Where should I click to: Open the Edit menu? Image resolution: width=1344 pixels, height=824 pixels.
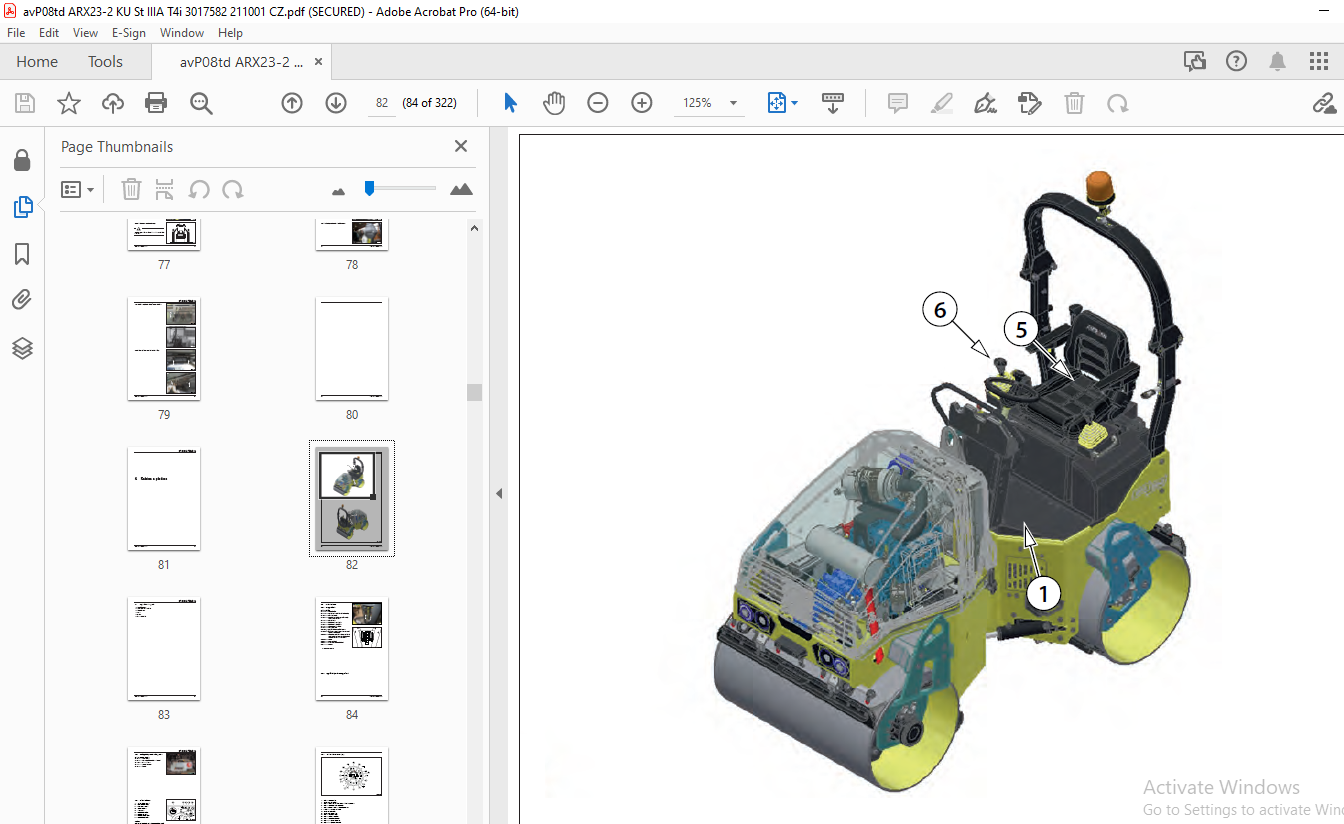click(49, 32)
